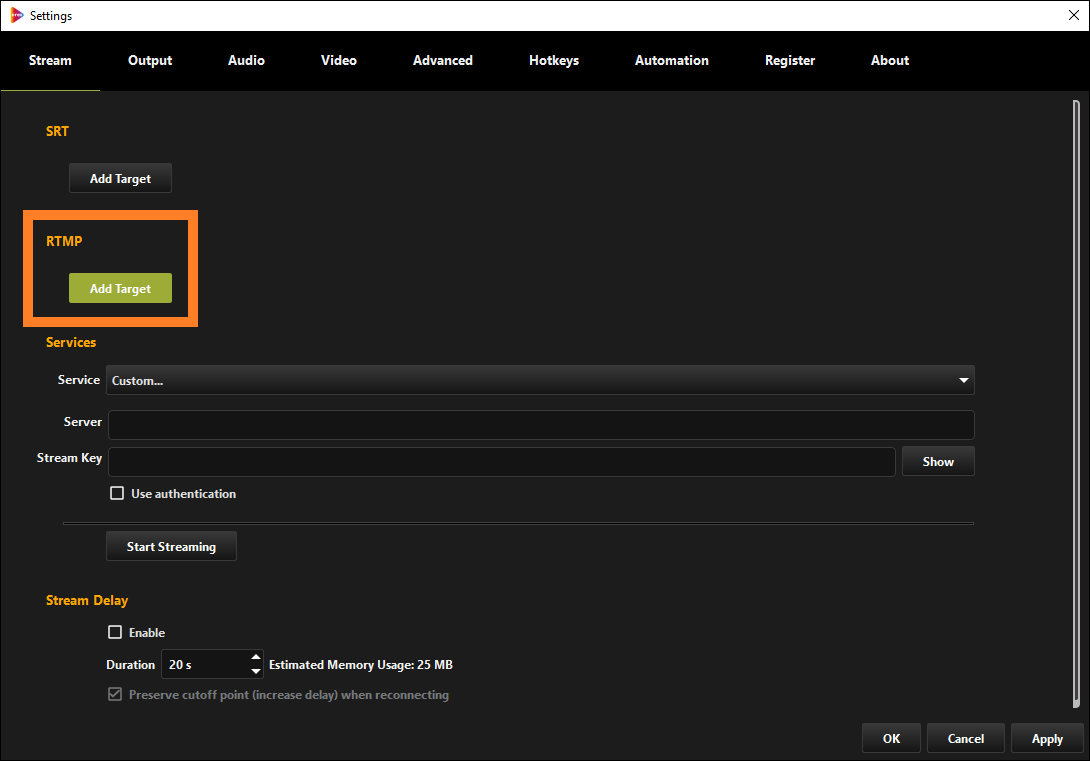This screenshot has height=761, width=1090.
Task: Click the Start Streaming button
Action: point(171,546)
